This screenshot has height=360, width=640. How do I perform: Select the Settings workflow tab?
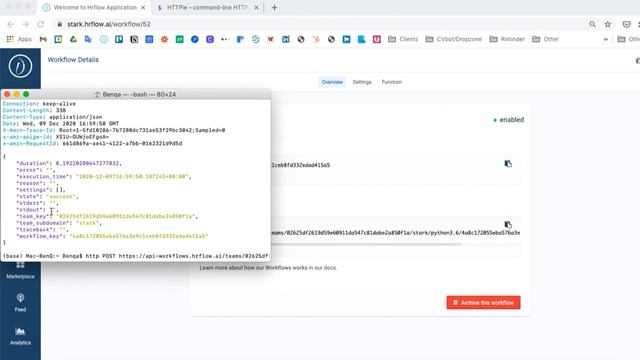[362, 82]
